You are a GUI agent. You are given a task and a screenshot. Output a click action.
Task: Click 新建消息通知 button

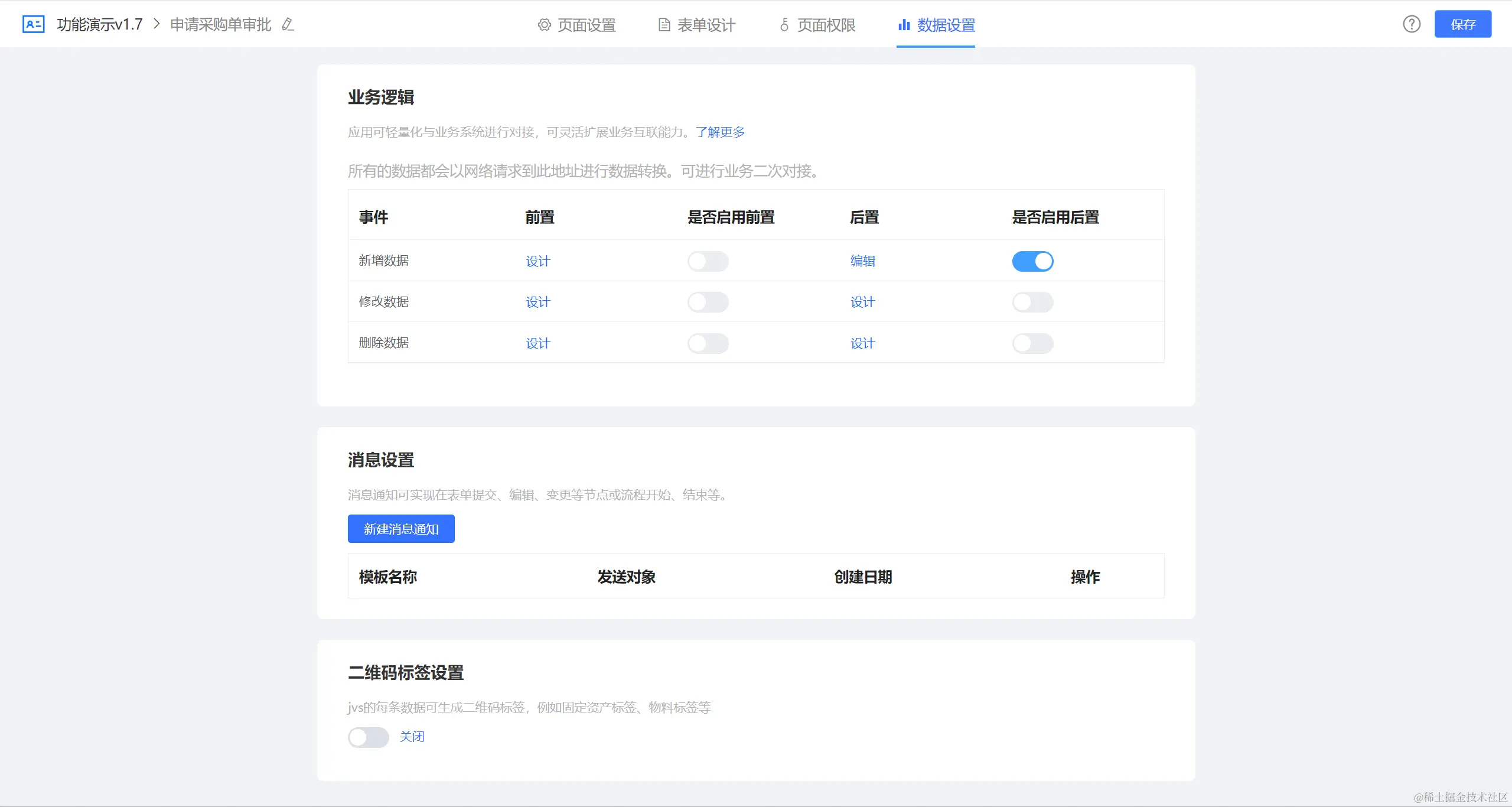[x=401, y=529]
